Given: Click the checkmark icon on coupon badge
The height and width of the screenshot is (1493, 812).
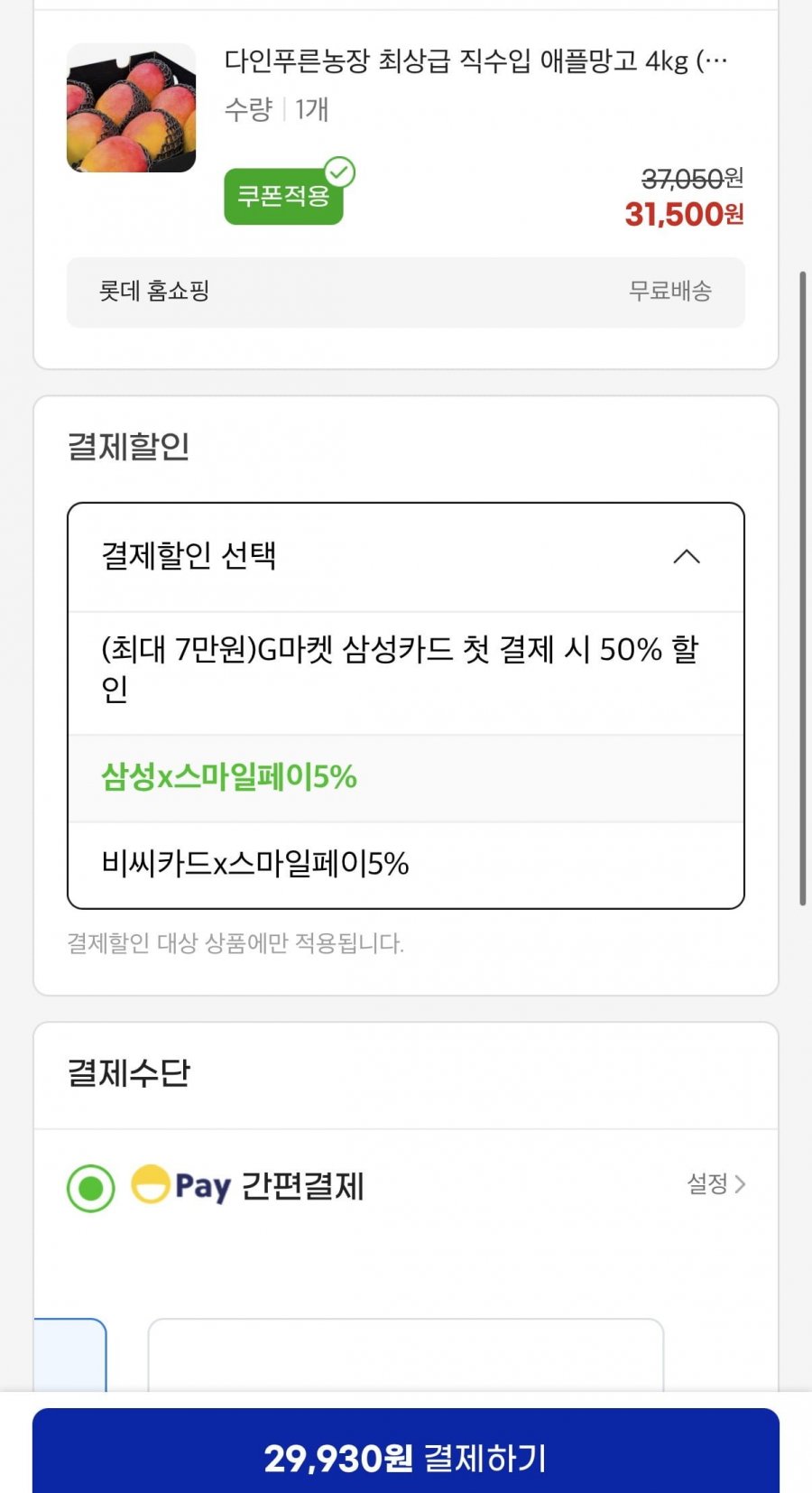Looking at the screenshot, I should (340, 172).
